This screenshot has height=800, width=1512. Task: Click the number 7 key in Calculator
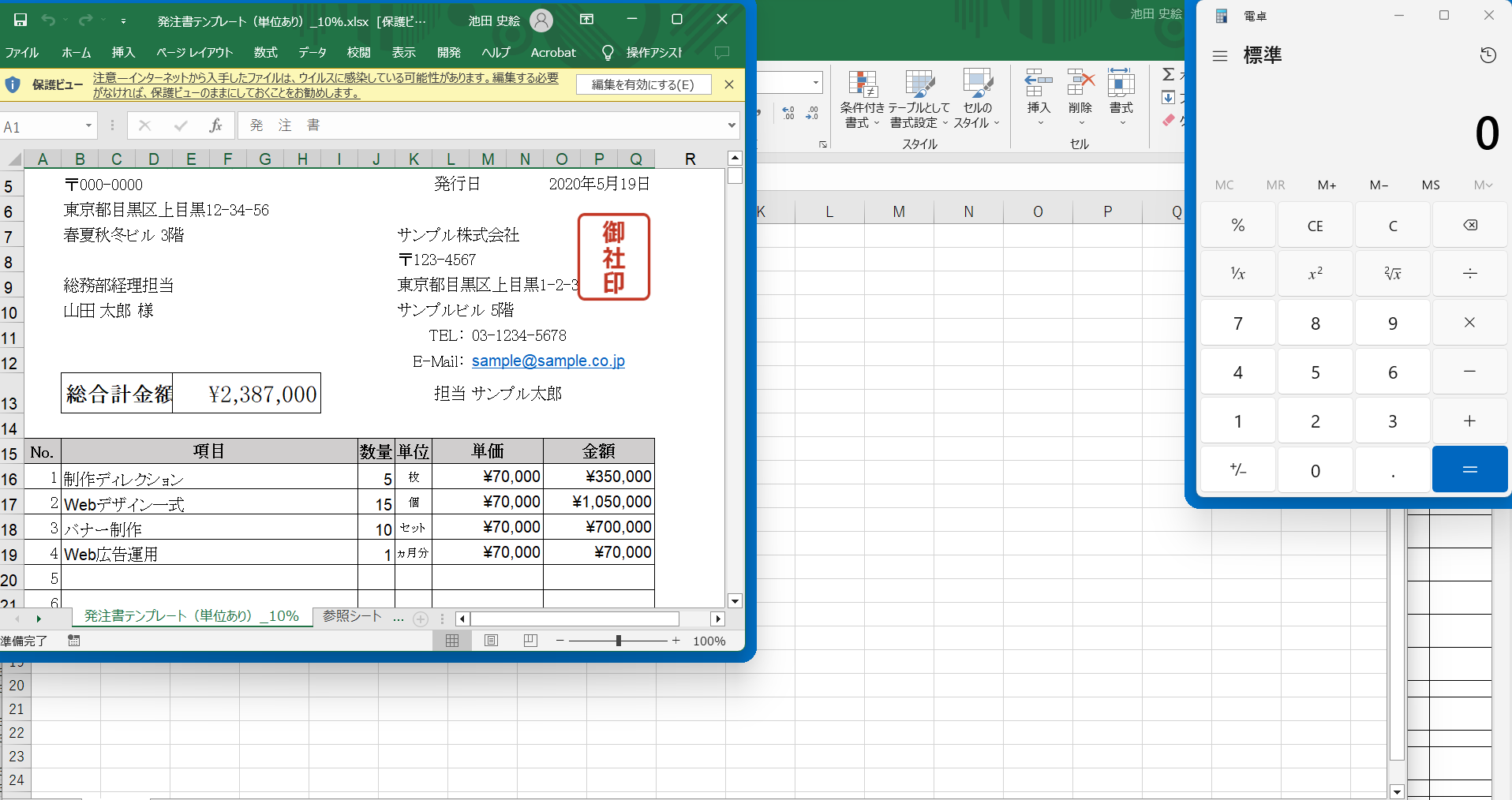(1238, 323)
